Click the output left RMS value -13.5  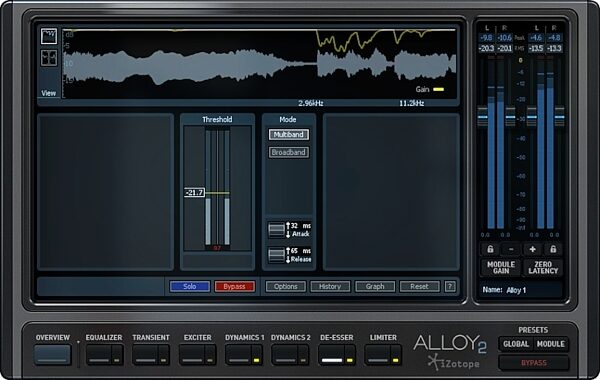click(536, 48)
